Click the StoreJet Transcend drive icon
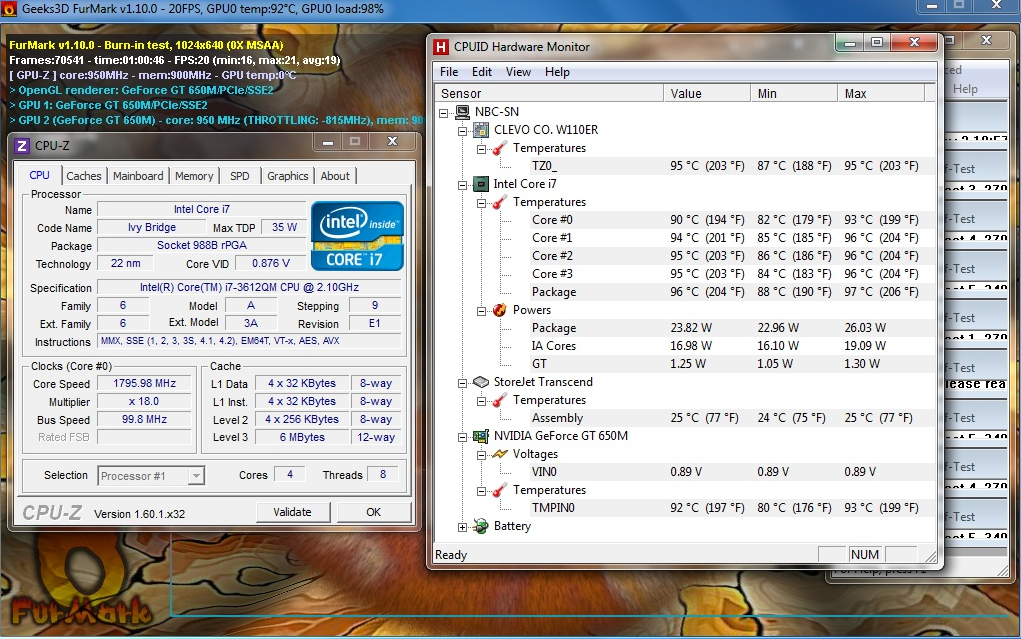Screen dimensions: 1021x639 481,382
